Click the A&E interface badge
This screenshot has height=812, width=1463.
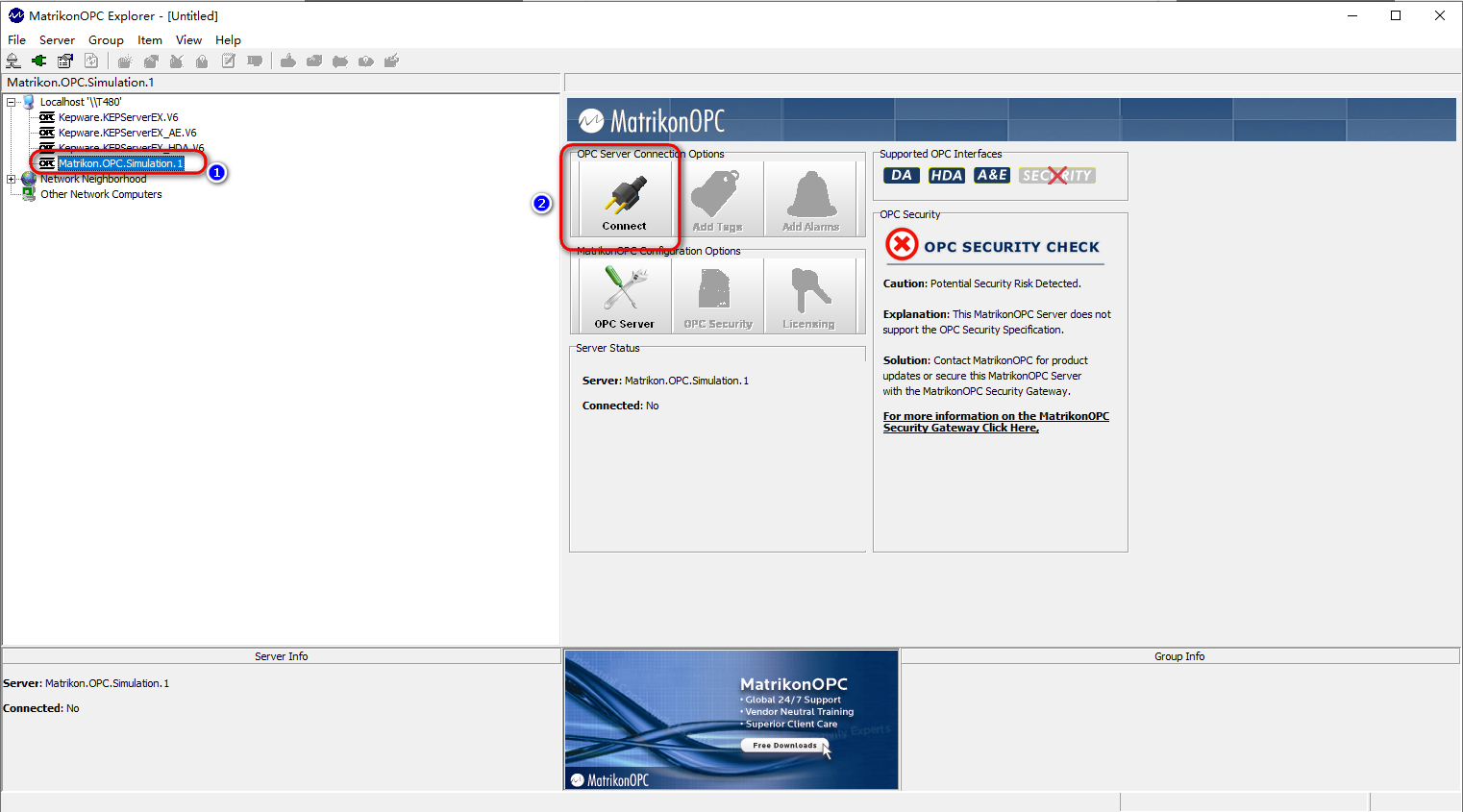(x=991, y=175)
